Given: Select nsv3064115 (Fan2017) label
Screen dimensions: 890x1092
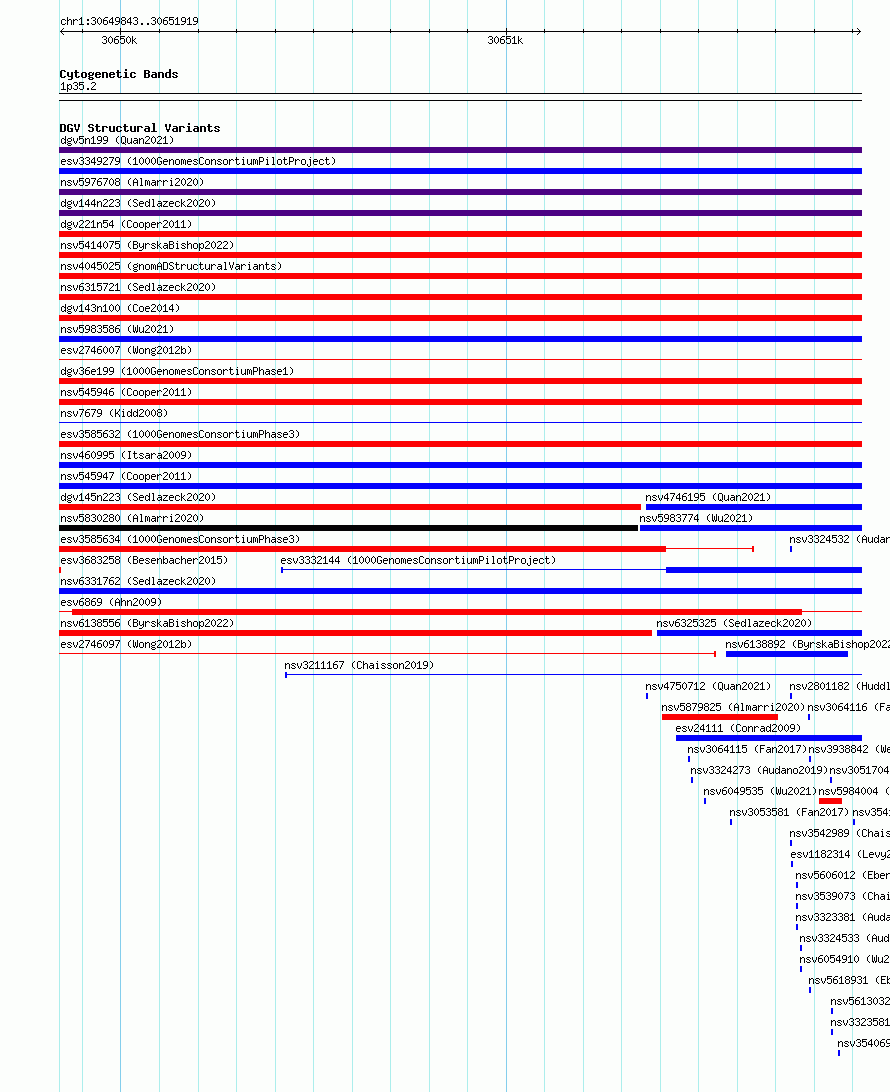Looking at the screenshot, I should [747, 749].
